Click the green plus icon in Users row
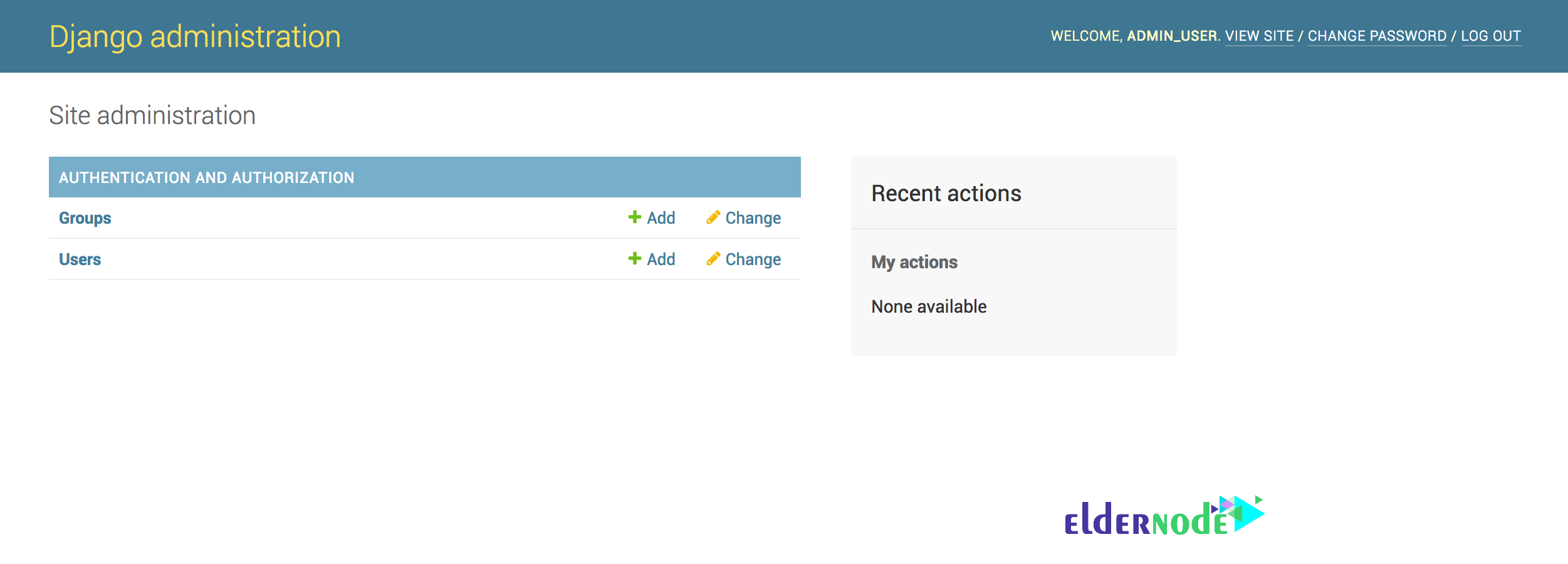1568x564 pixels. coord(634,258)
